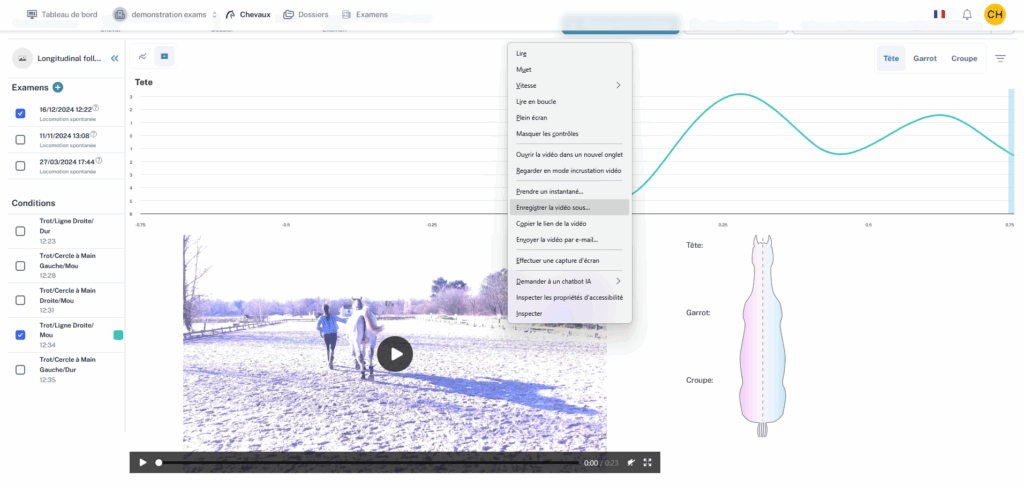Open the filter options icon beside Croupe
Image resolution: width=1024 pixels, height=487 pixels.
1000,59
